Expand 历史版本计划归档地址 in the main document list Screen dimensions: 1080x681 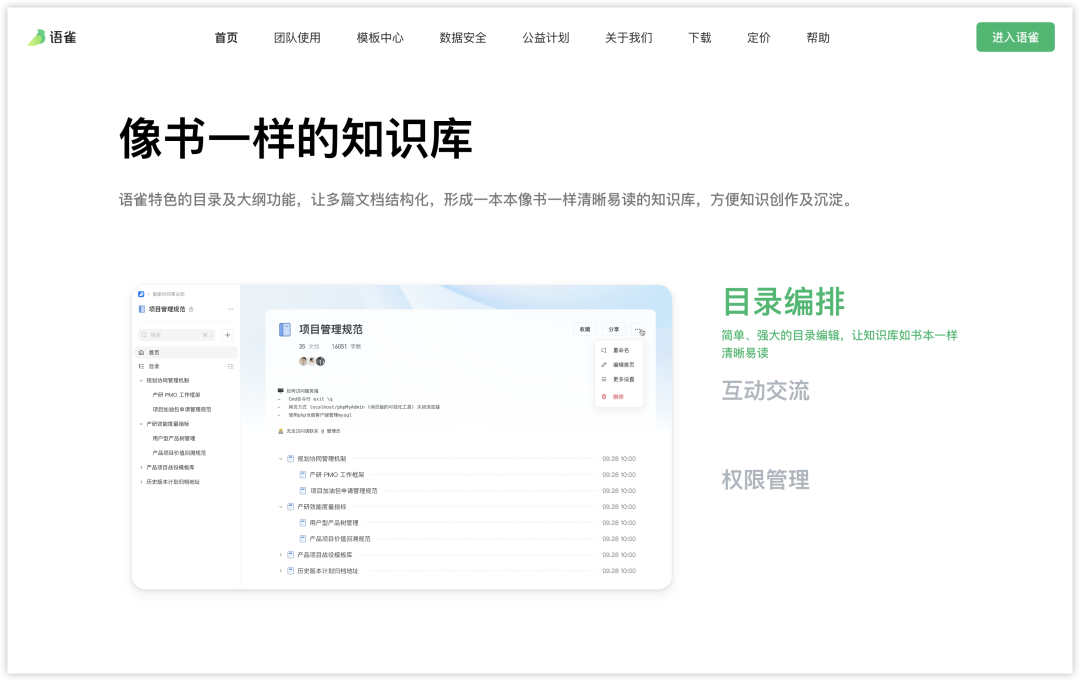(280, 571)
